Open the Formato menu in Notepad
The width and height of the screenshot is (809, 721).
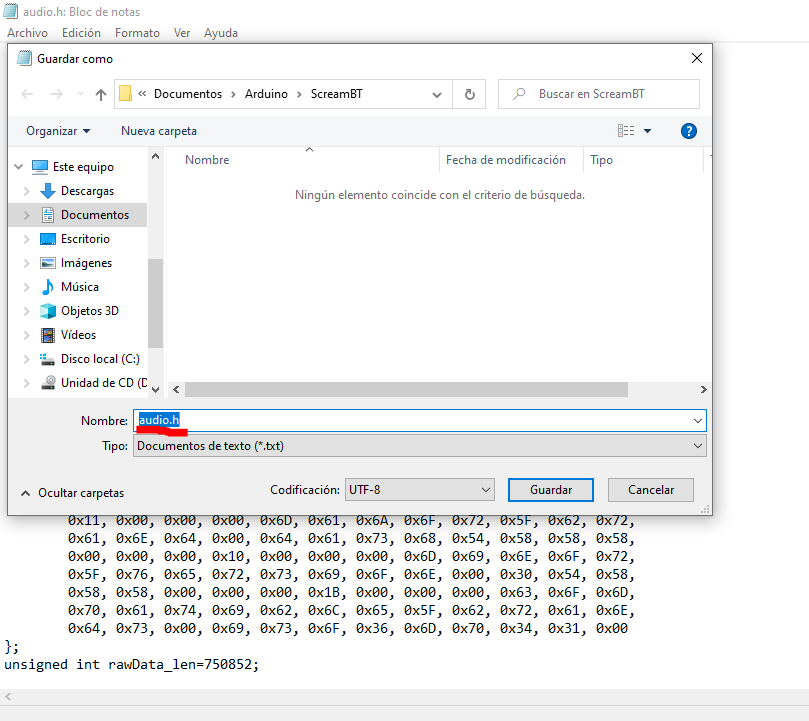pos(137,32)
